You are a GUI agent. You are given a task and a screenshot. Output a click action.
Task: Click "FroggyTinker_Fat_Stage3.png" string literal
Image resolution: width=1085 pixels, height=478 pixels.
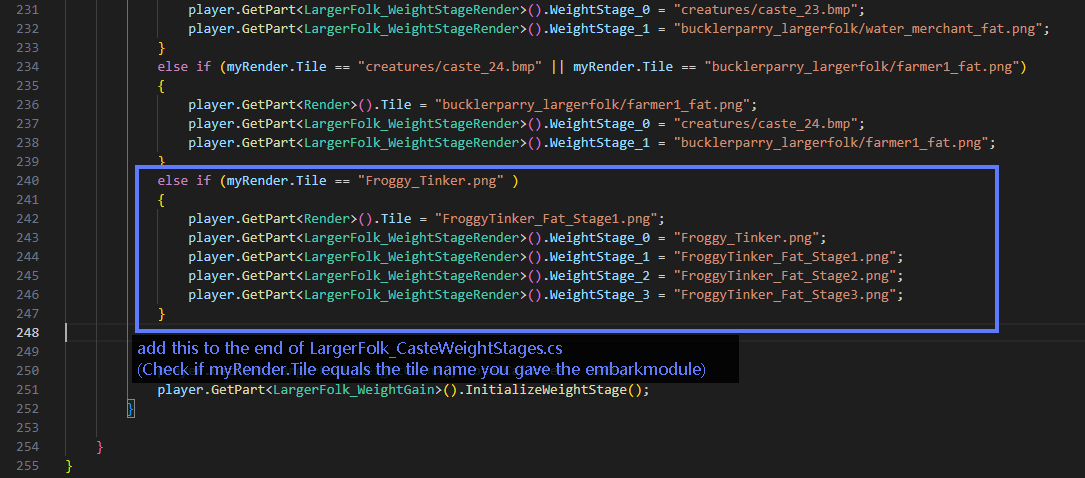pos(789,295)
